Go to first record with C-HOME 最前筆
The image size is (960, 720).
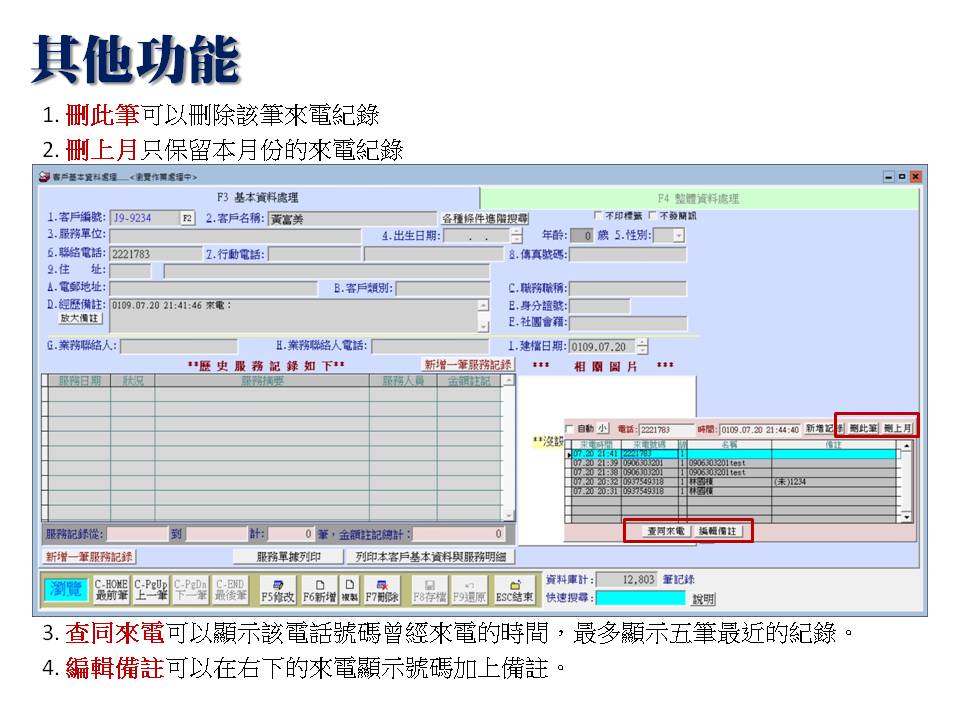[111, 590]
